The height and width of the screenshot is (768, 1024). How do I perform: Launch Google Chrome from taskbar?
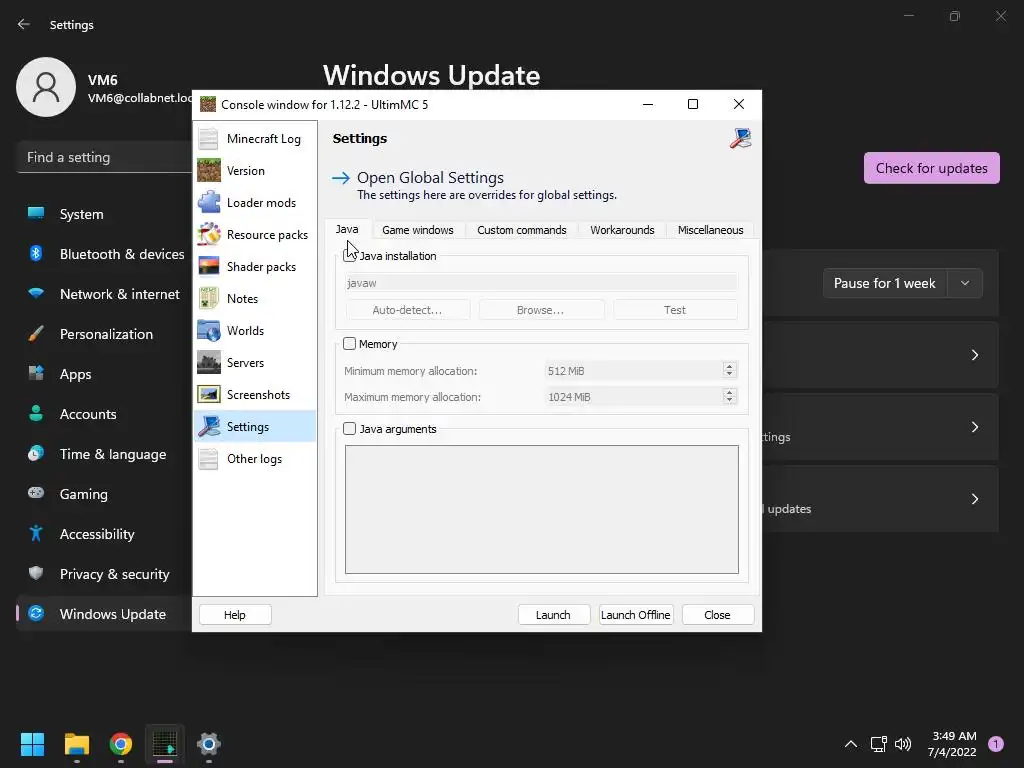pyautogui.click(x=121, y=744)
